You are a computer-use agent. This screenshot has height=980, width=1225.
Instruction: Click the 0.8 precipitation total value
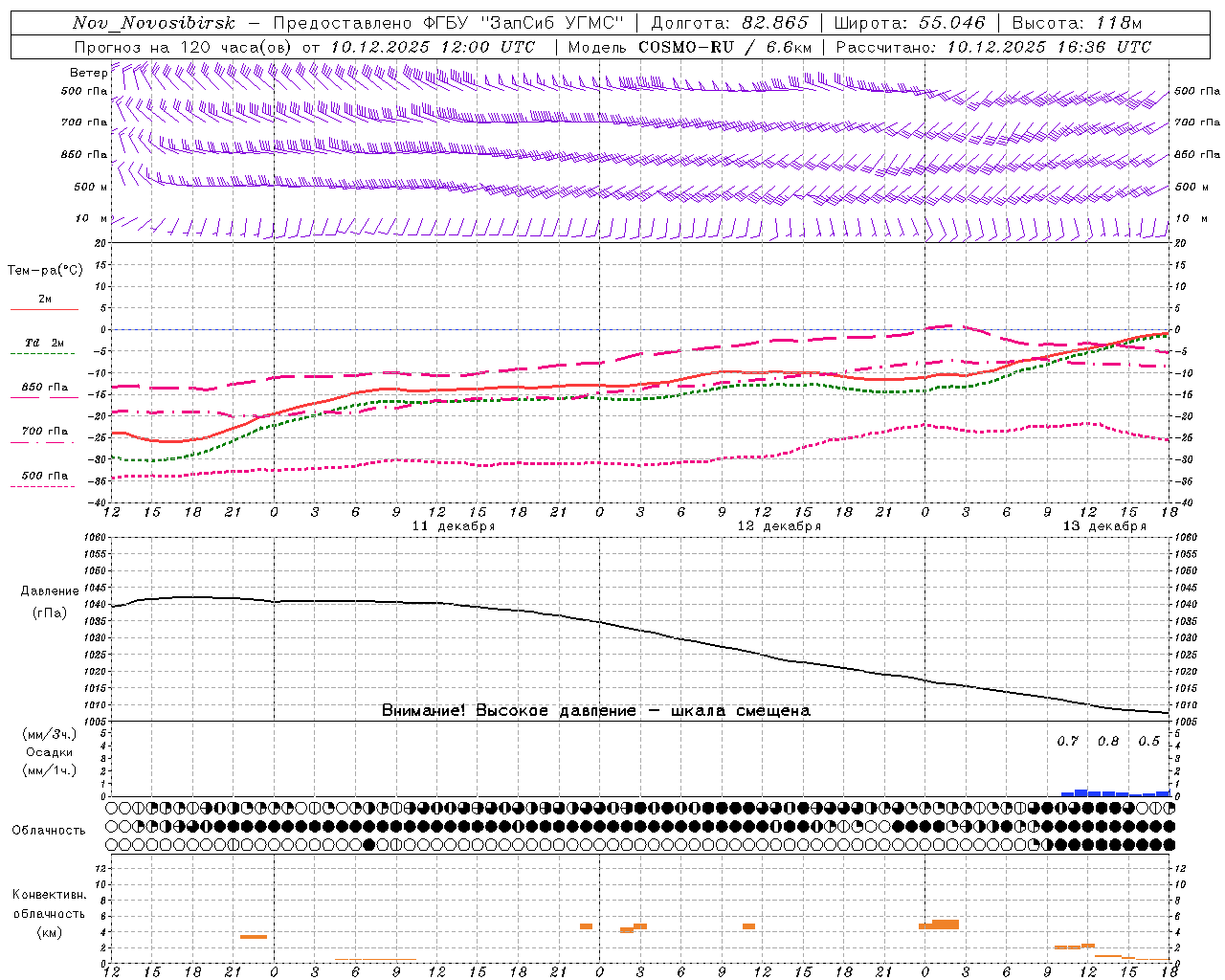[1108, 742]
